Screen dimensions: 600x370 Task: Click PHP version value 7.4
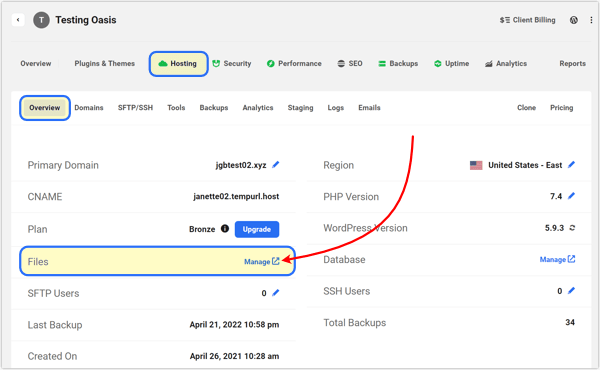pos(556,196)
